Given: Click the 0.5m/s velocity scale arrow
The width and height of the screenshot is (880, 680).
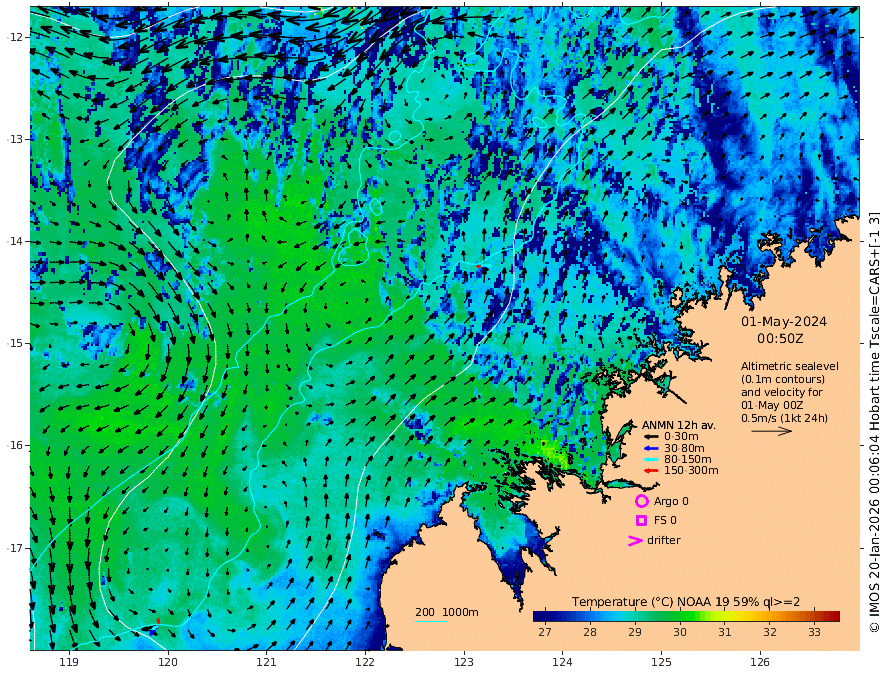Looking at the screenshot, I should pyautogui.click(x=771, y=431).
